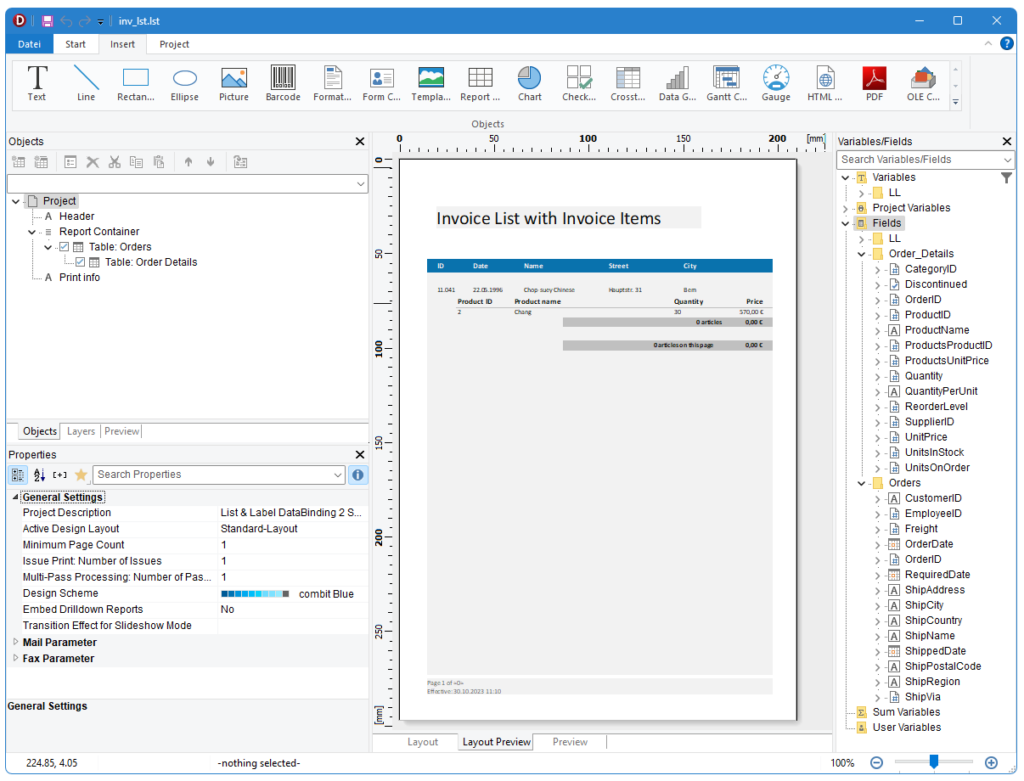Open the Search Properties dropdown
1024x781 pixels.
tap(337, 475)
